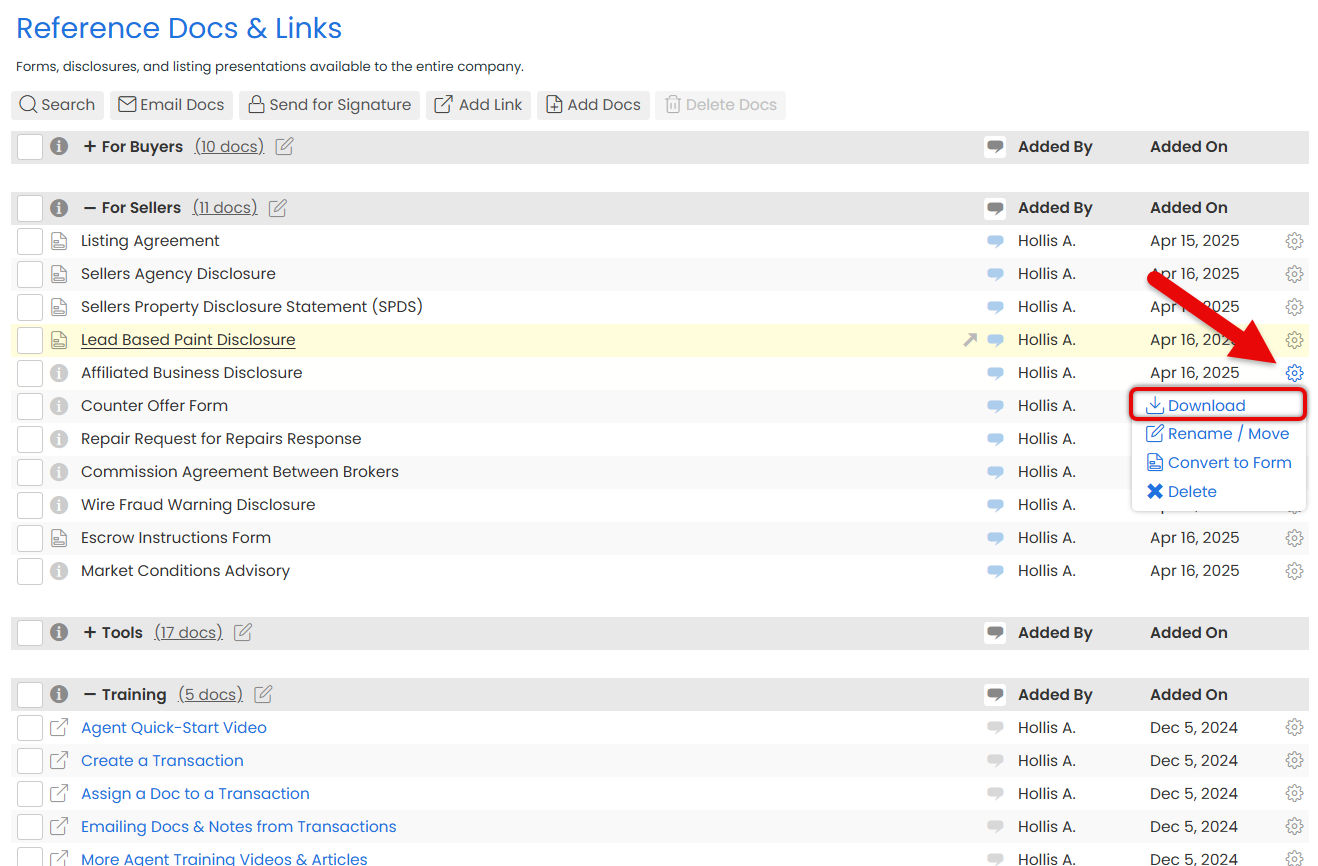Open the (11 docs) count link
This screenshot has height=866, width=1318.
coord(225,208)
